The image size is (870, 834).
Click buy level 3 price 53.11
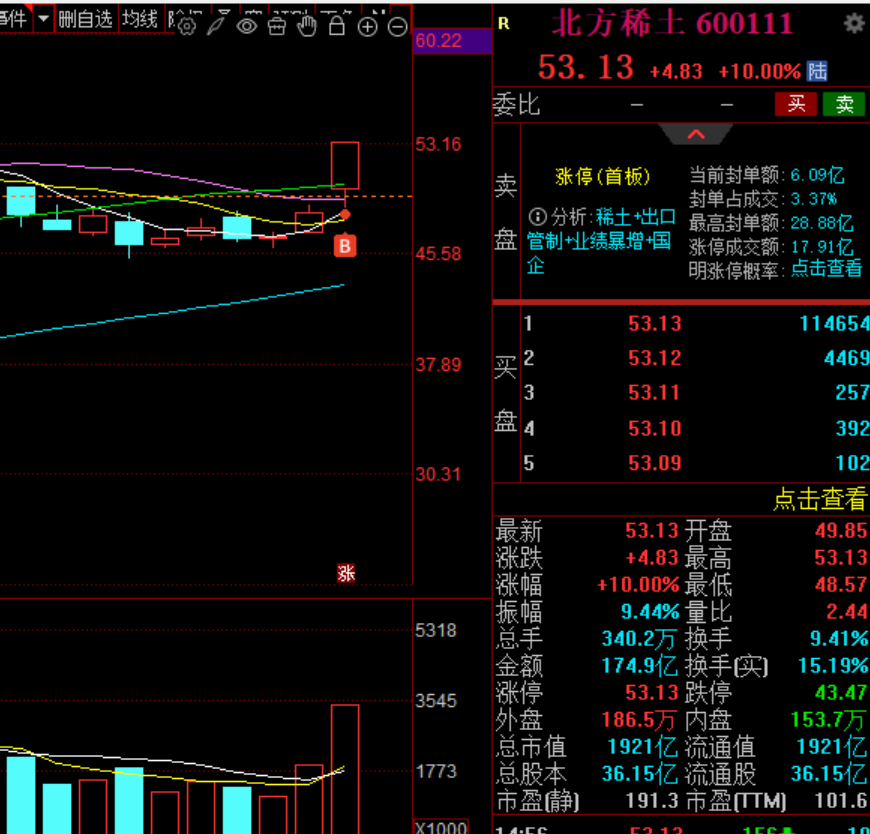(x=654, y=393)
